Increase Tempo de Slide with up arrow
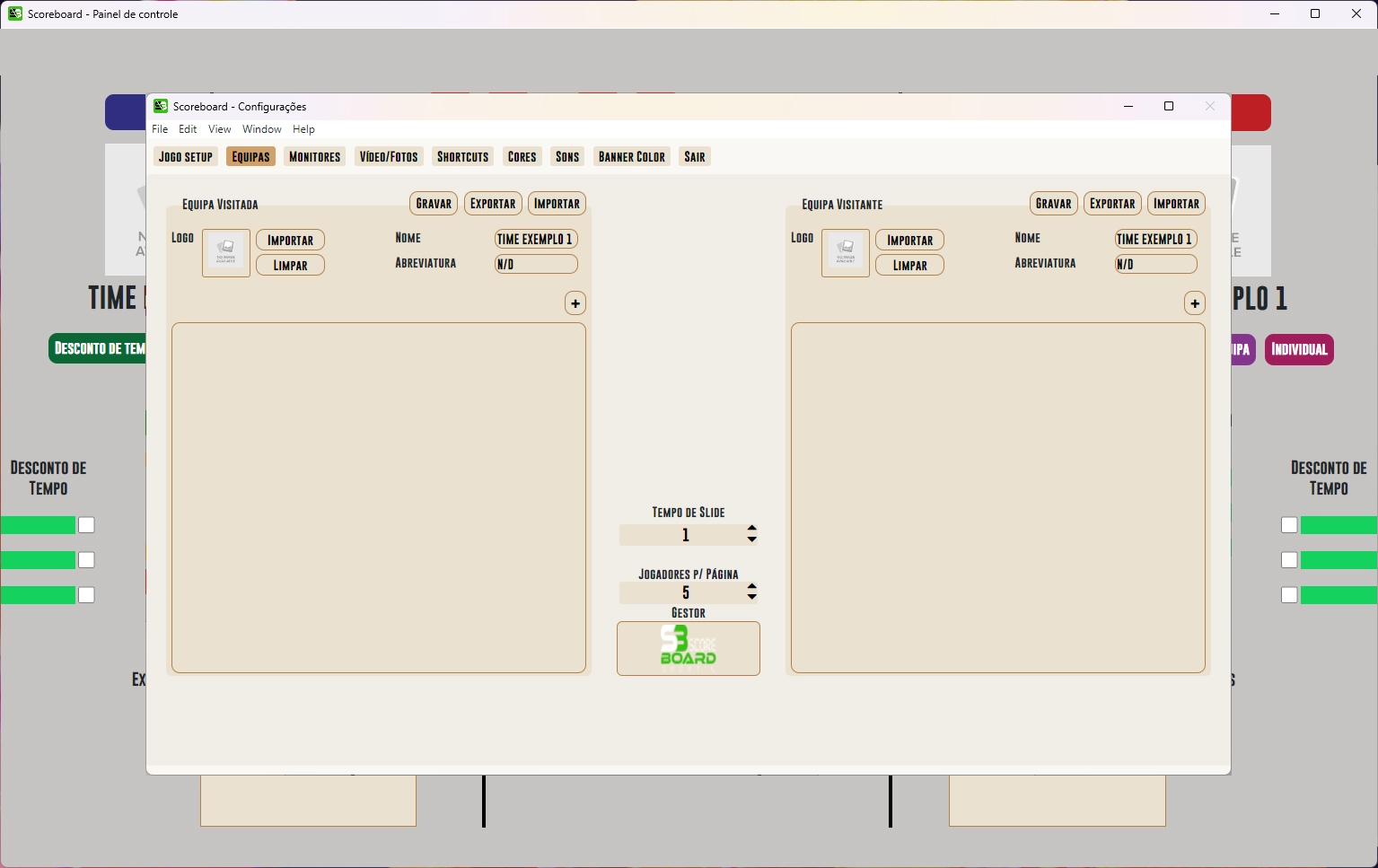 tap(752, 529)
